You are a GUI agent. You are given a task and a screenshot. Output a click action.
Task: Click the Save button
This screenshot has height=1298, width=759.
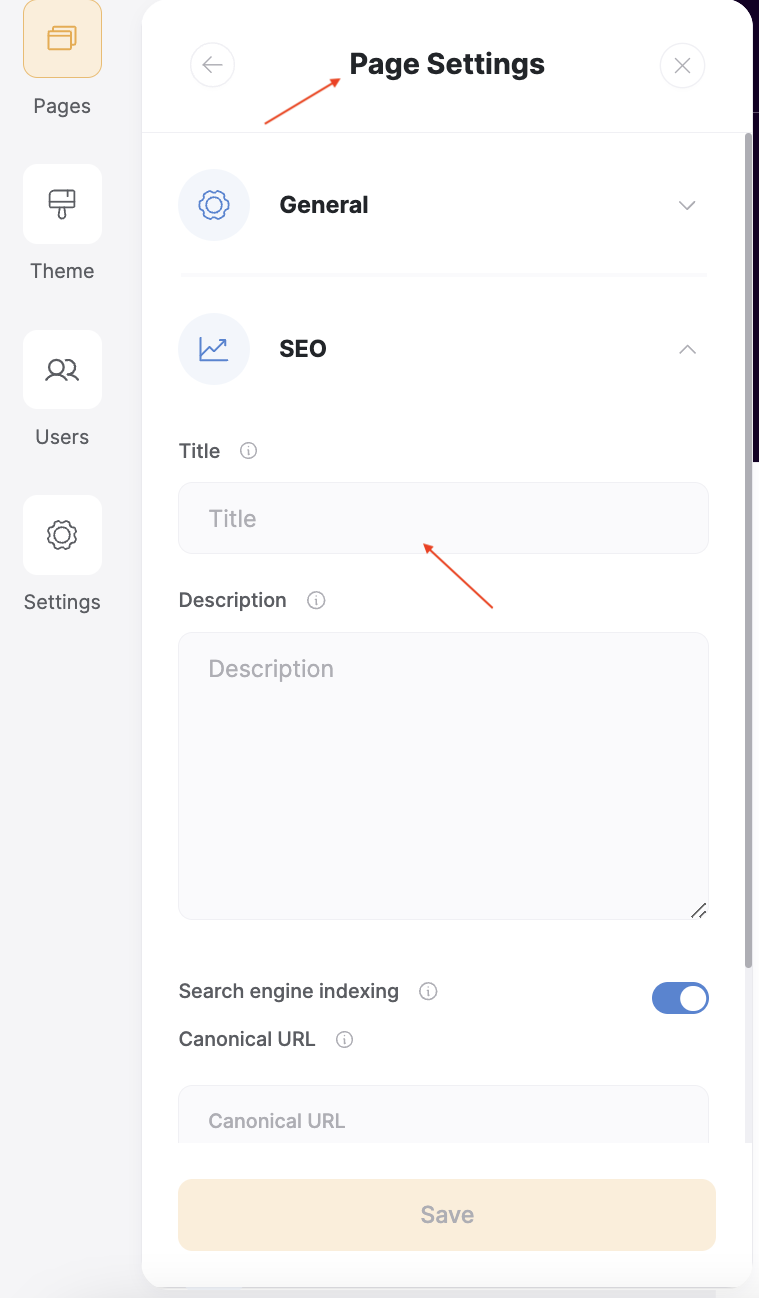[x=447, y=1215]
